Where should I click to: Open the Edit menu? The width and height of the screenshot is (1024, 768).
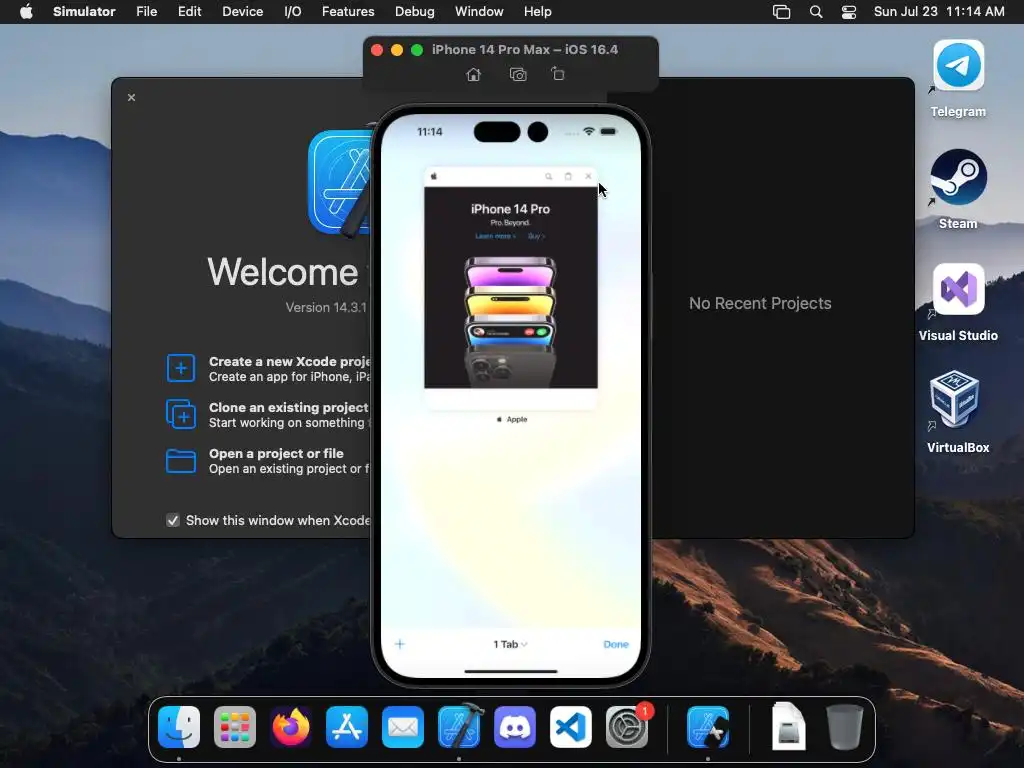pos(189,12)
